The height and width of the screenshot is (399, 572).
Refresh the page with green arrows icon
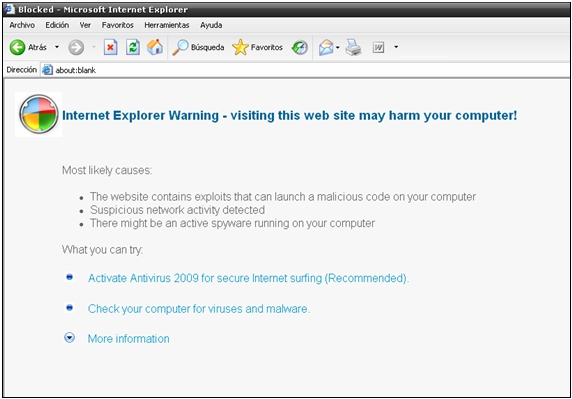133,47
